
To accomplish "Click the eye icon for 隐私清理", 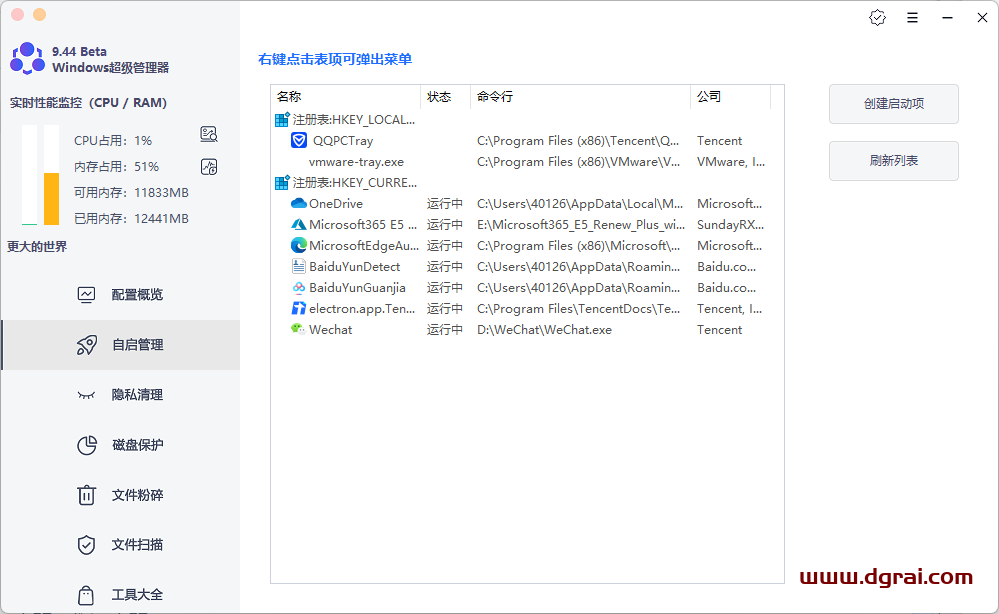I will coord(86,395).
